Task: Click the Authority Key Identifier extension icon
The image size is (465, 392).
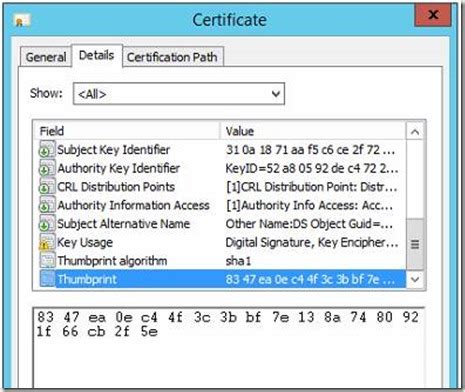Action: pos(47,168)
